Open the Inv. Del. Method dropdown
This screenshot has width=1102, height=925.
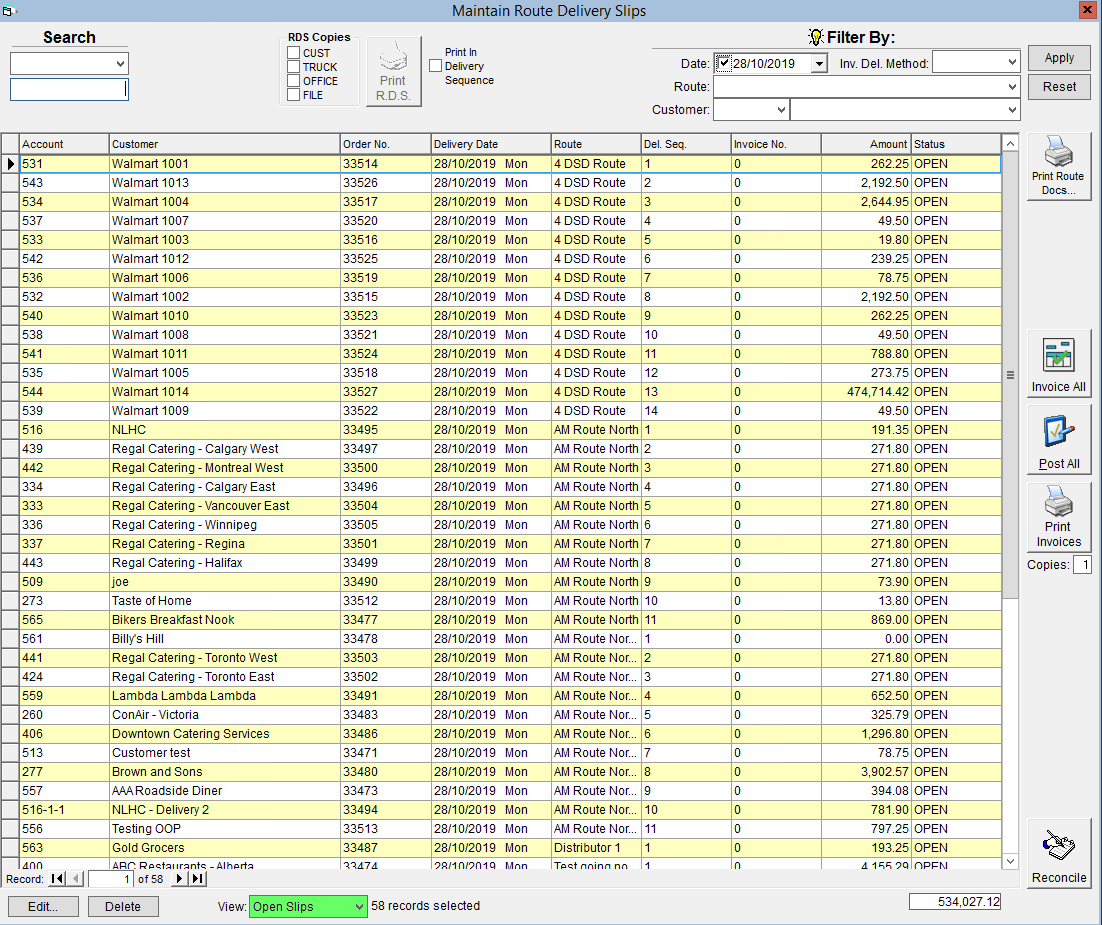(x=1012, y=63)
